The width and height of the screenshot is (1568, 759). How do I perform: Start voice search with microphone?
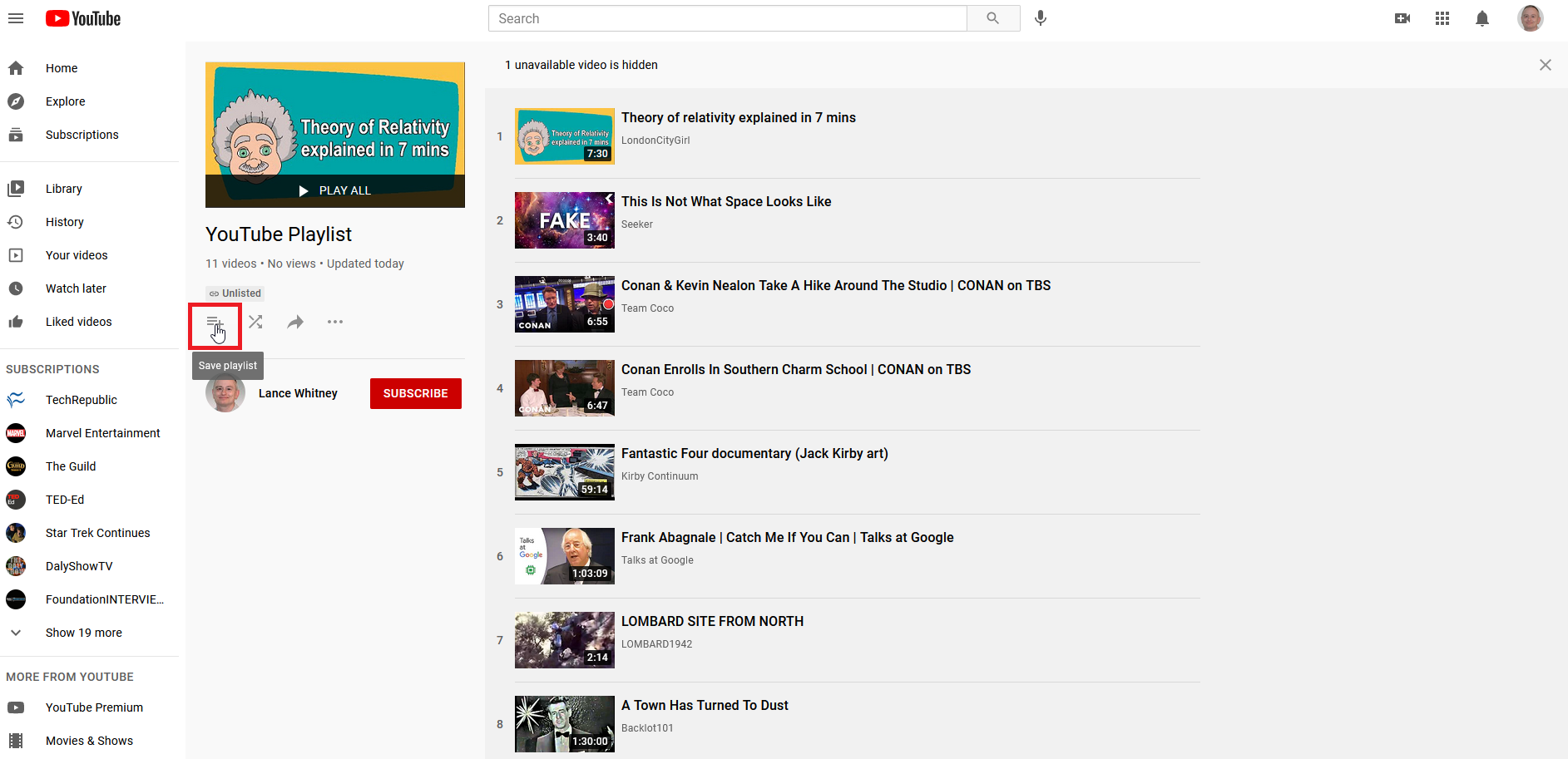(x=1041, y=18)
